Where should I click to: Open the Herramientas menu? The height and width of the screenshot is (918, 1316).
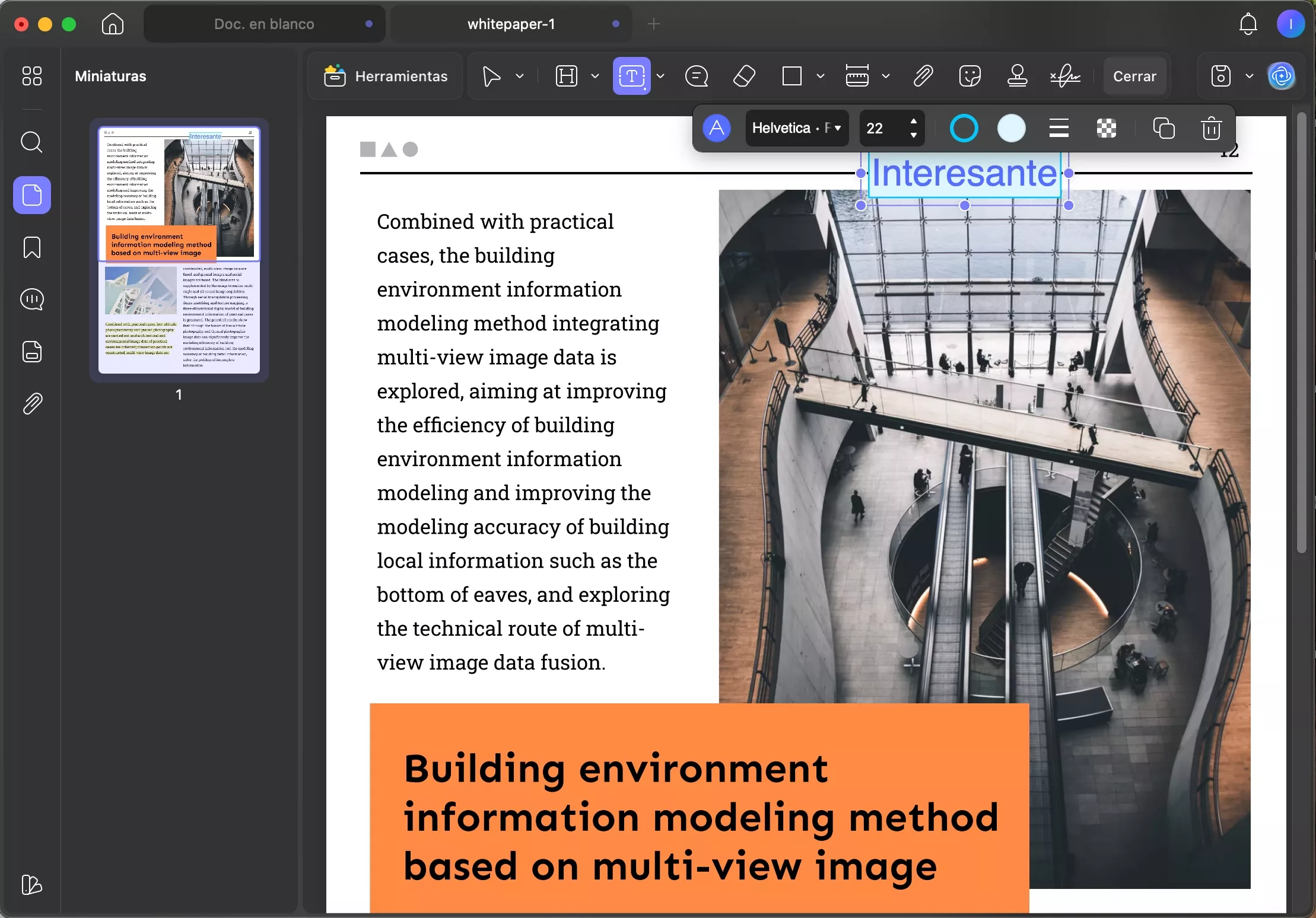pyautogui.click(x=386, y=76)
